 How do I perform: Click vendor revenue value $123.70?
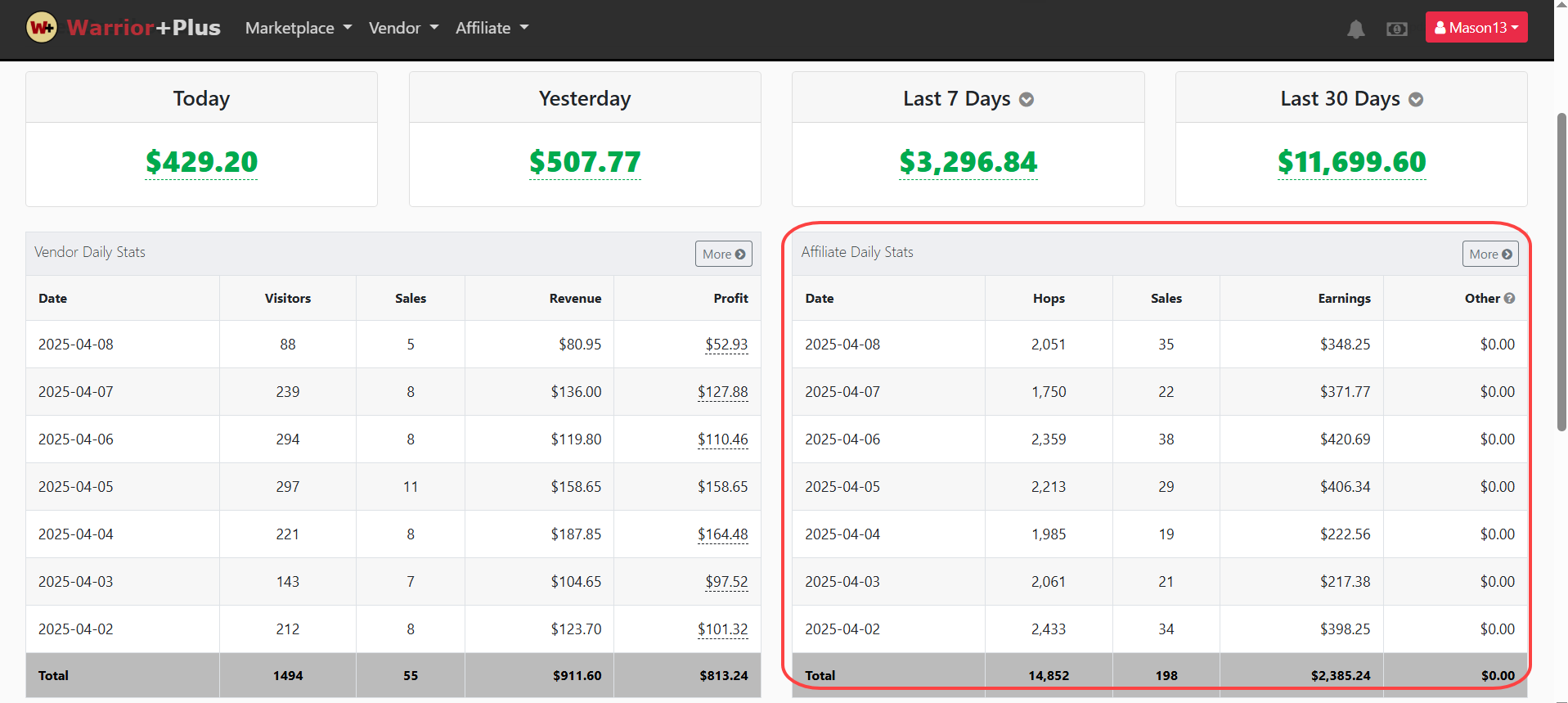576,629
